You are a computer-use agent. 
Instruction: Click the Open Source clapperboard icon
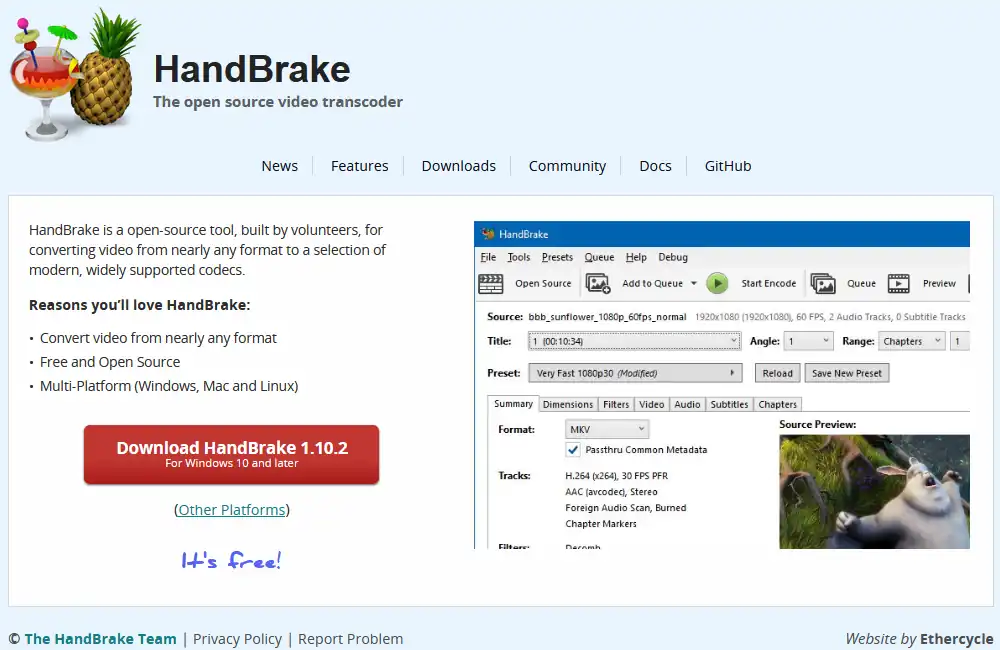490,283
